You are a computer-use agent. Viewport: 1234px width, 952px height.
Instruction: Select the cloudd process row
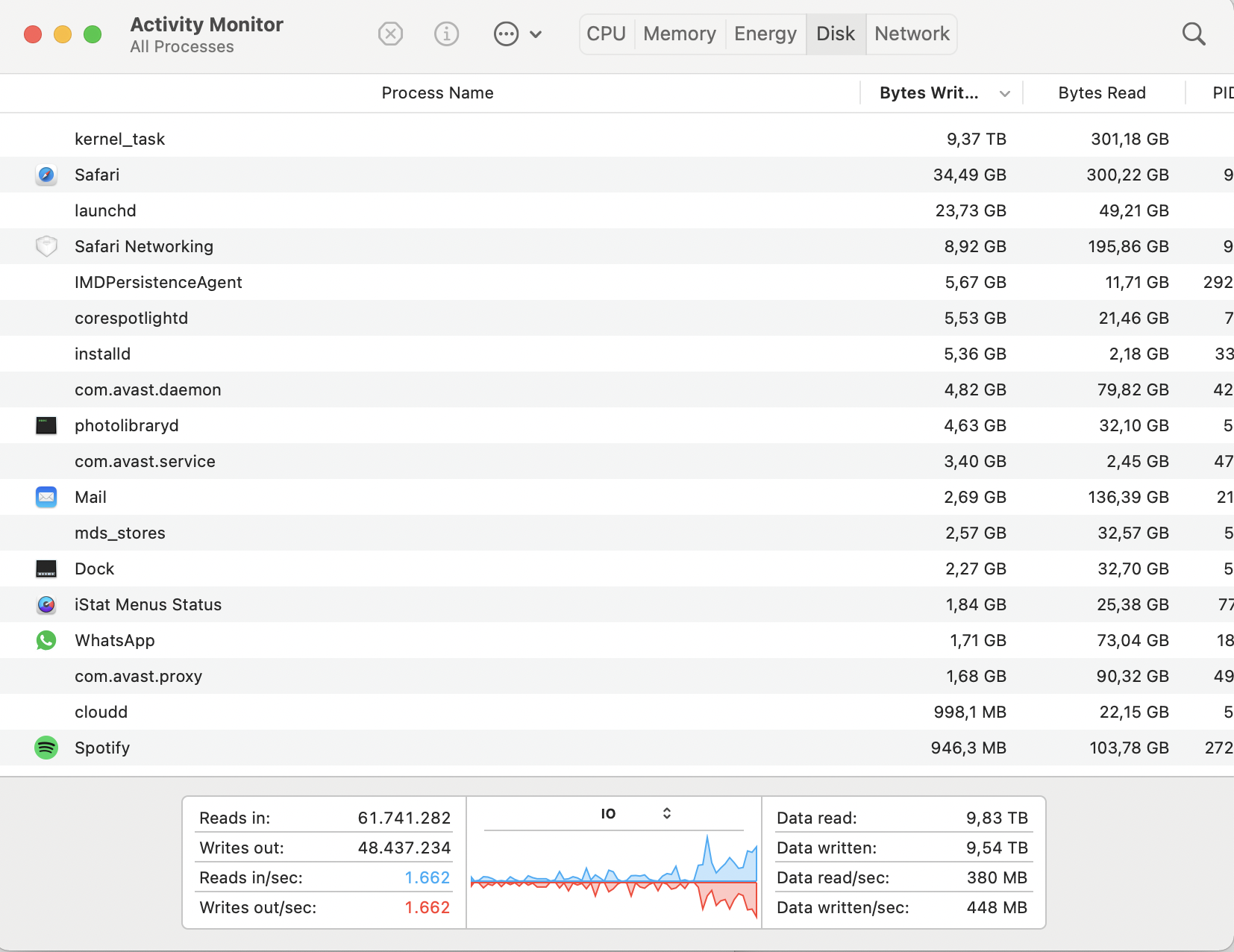617,712
